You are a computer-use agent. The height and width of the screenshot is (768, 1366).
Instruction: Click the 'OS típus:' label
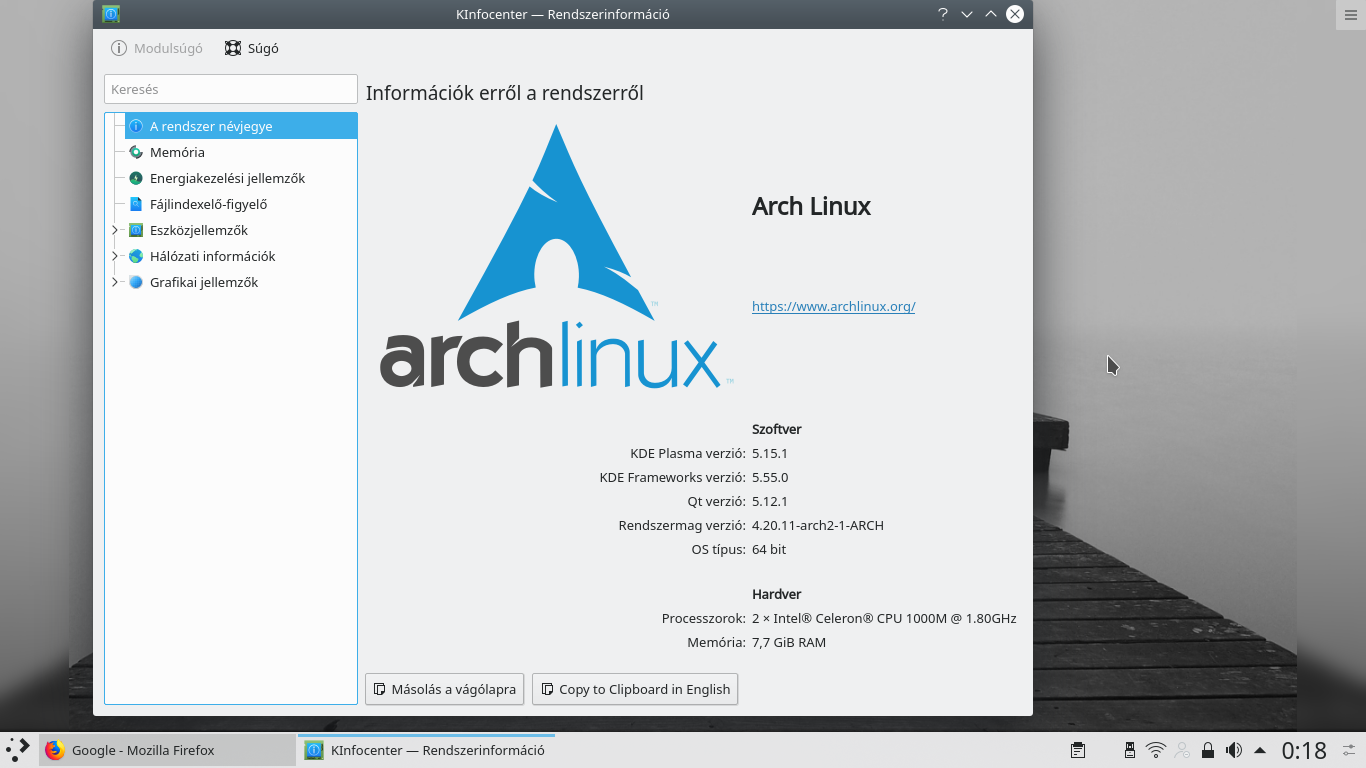click(719, 549)
